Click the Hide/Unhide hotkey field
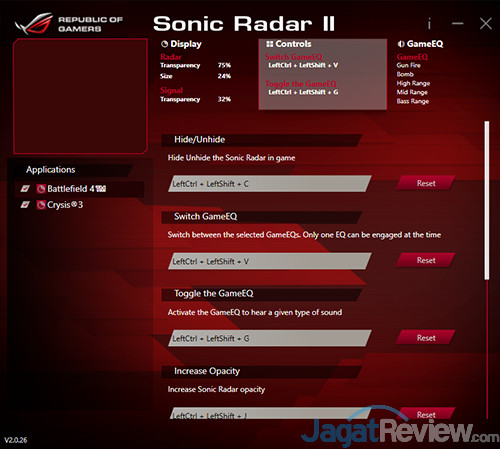 pos(270,184)
